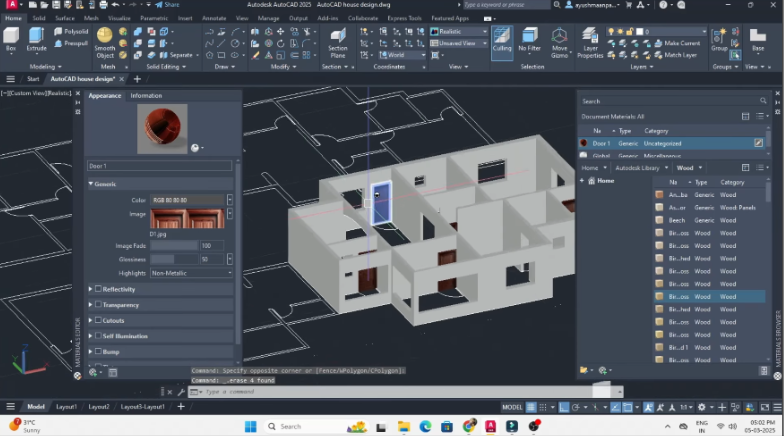The image size is (784, 436).
Task: Activate the Move Gizmo tool
Action: [x=560, y=43]
